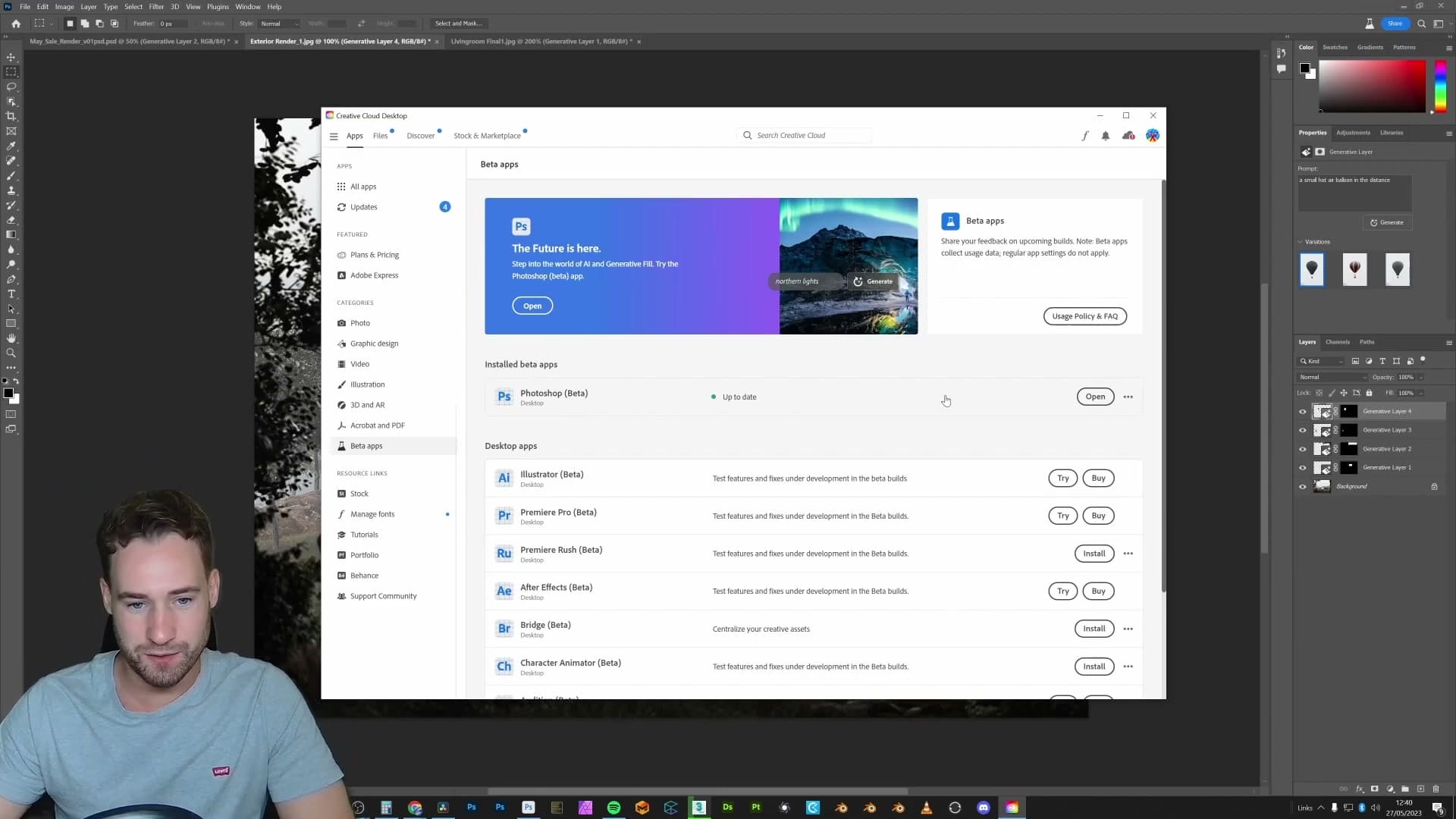
Task: Select the Lasso tool
Action: [x=11, y=86]
